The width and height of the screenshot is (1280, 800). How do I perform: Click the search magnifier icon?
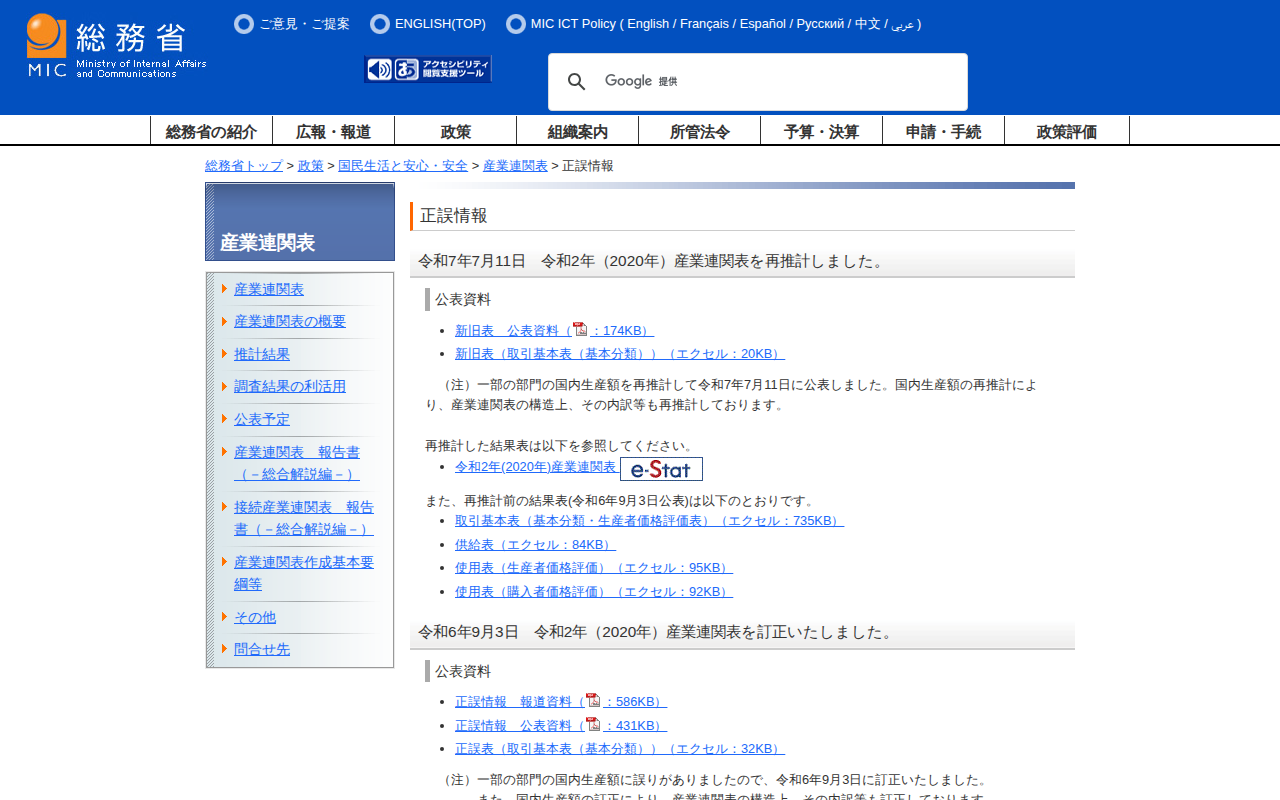click(576, 81)
